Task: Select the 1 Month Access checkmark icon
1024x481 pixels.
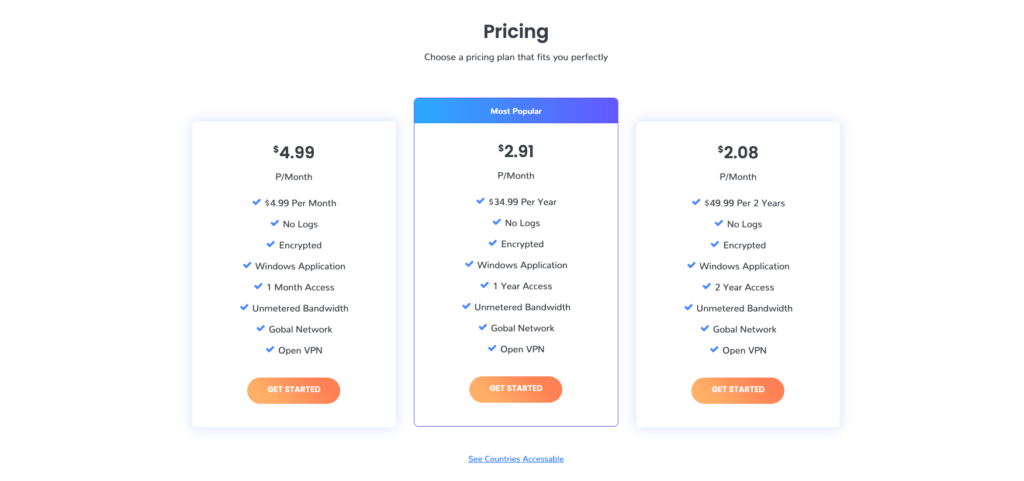Action: click(259, 287)
